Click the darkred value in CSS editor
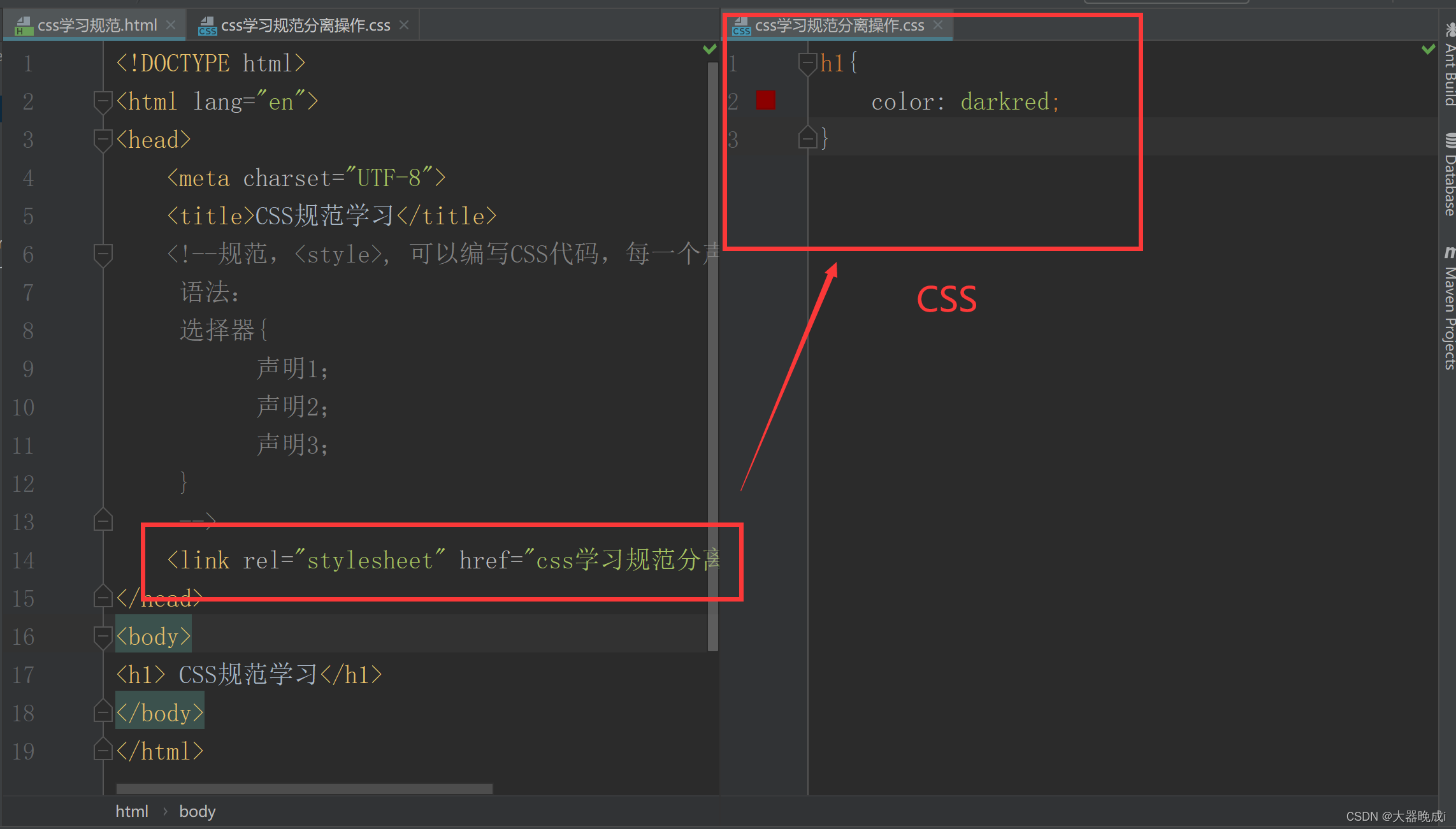 pos(1005,102)
